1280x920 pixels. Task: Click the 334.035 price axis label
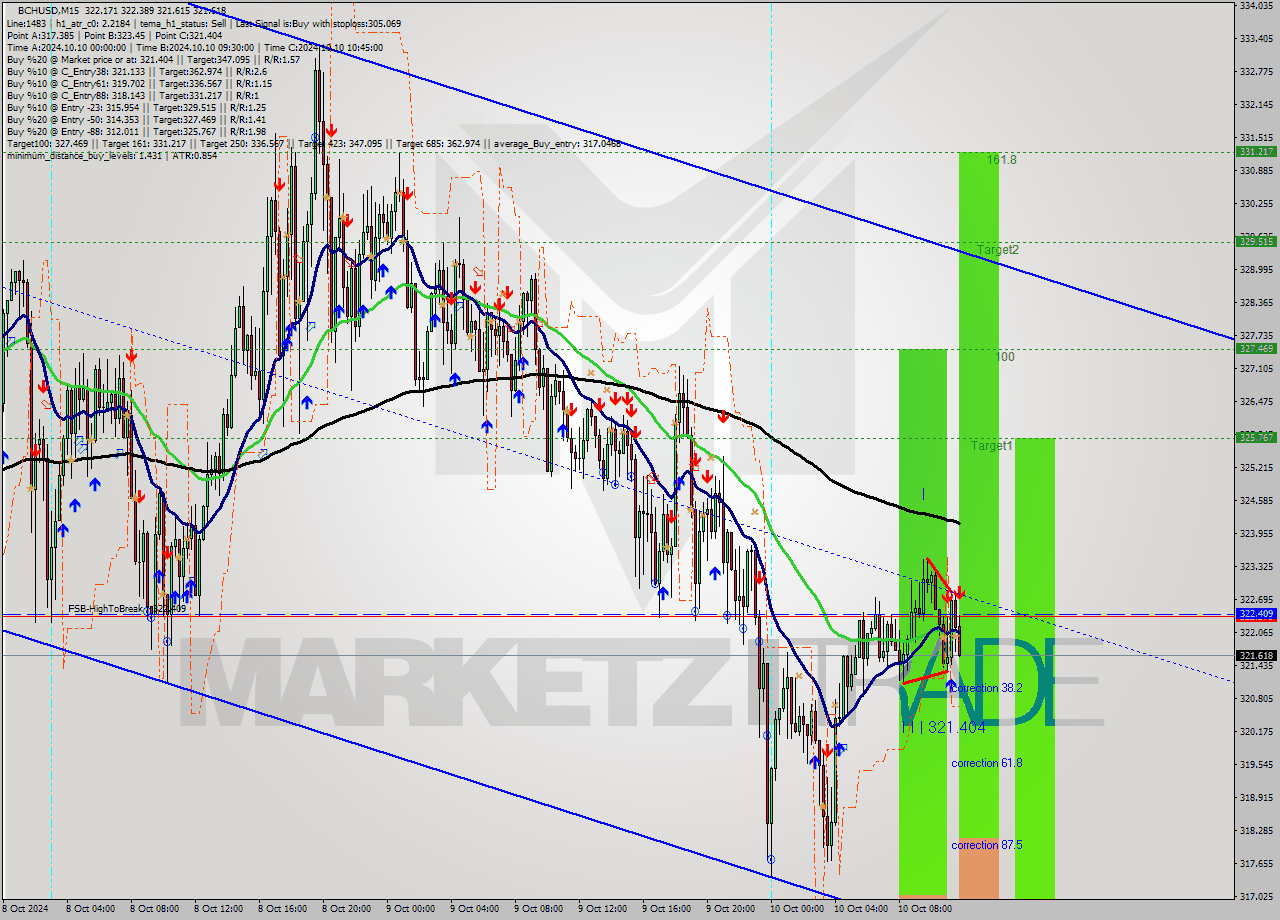(x=1256, y=5)
